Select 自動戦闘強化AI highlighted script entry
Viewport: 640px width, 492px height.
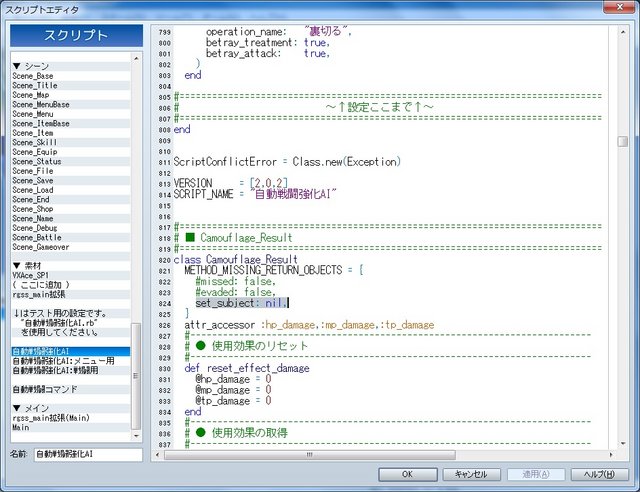tap(71, 351)
